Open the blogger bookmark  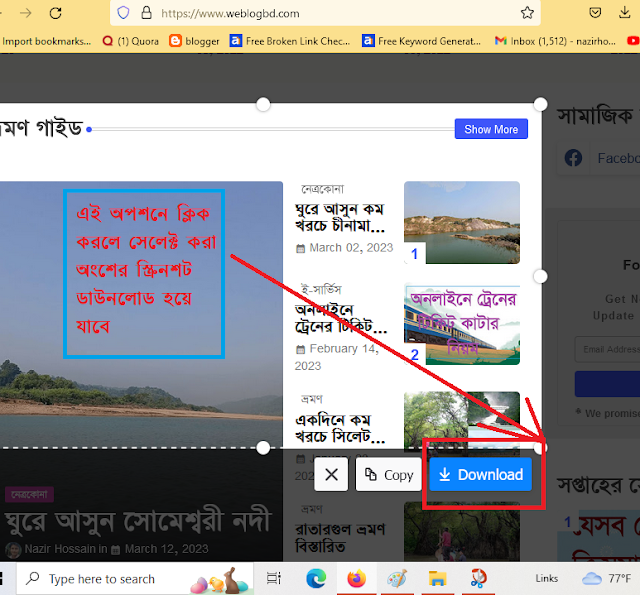click(194, 41)
